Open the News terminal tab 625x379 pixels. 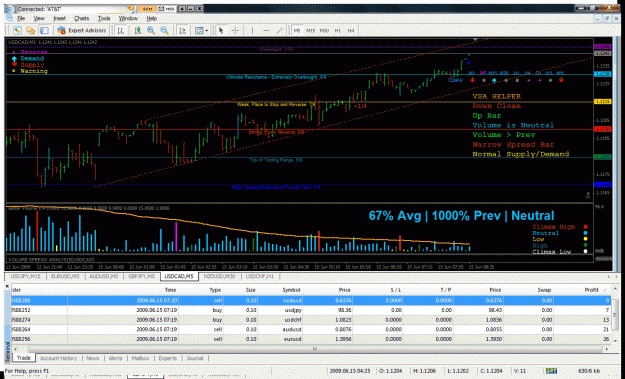click(x=92, y=358)
